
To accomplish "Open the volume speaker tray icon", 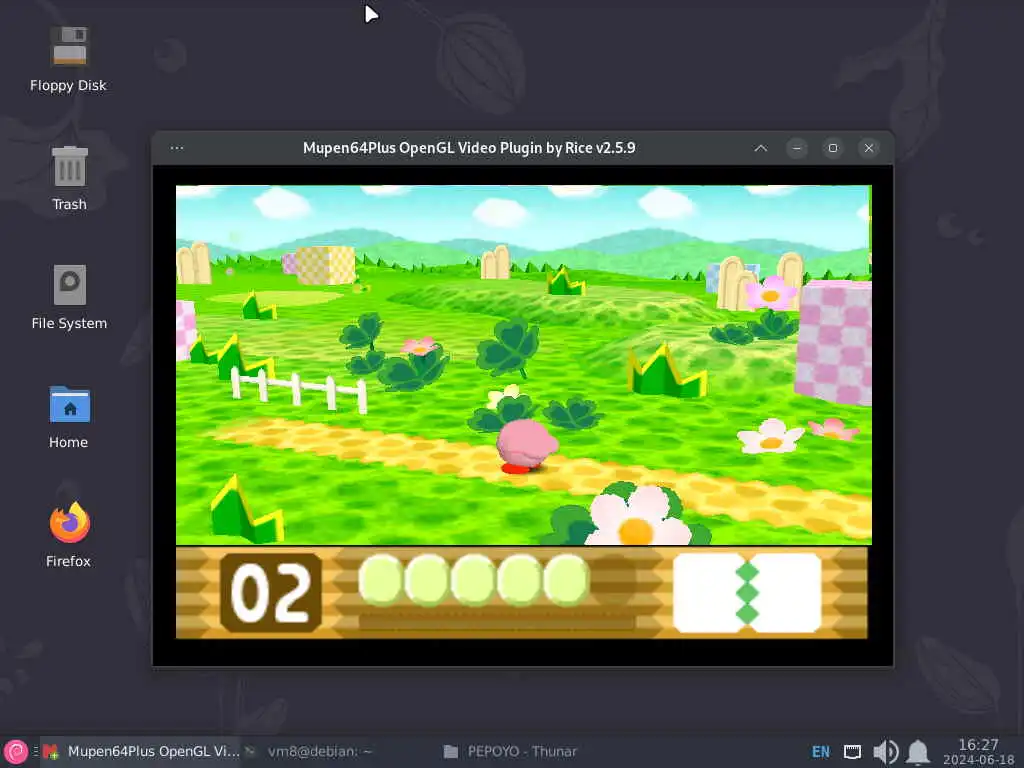I will (x=886, y=752).
